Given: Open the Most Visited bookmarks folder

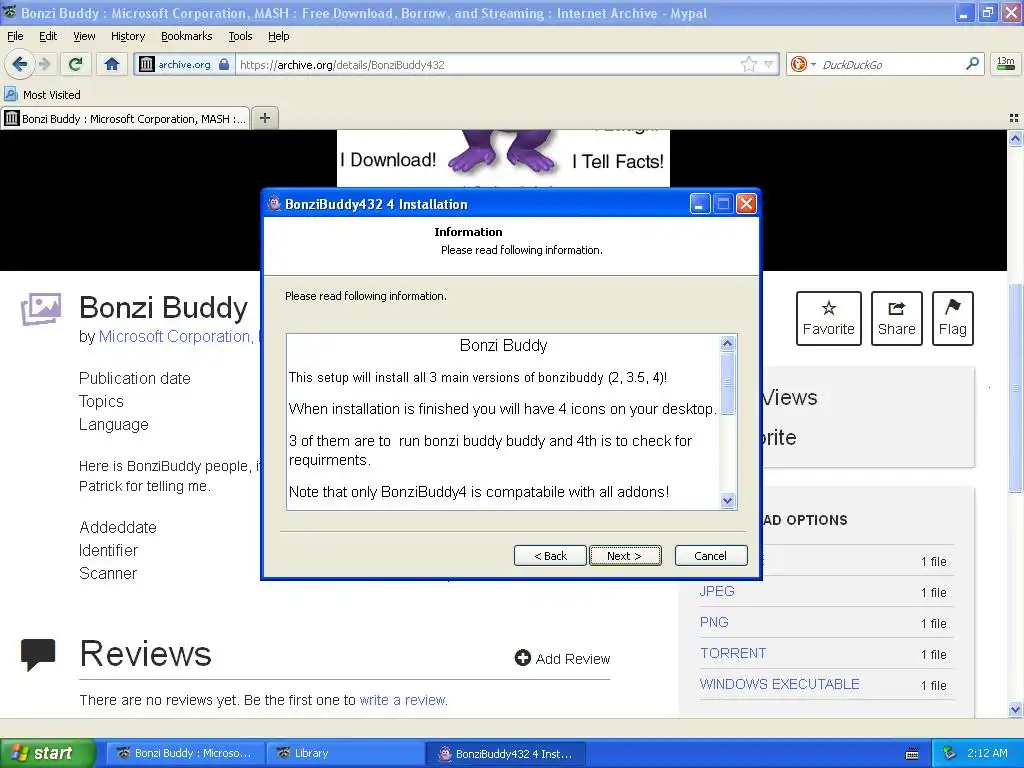Looking at the screenshot, I should click(43, 95).
